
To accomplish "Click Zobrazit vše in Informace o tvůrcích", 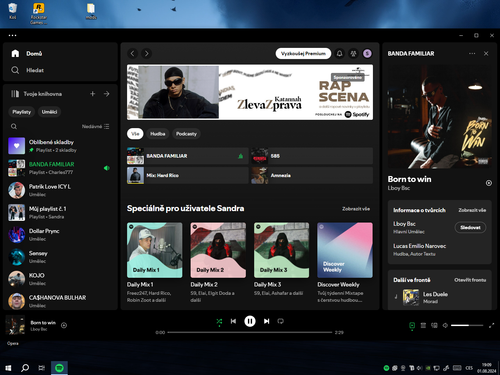I will point(472,210).
